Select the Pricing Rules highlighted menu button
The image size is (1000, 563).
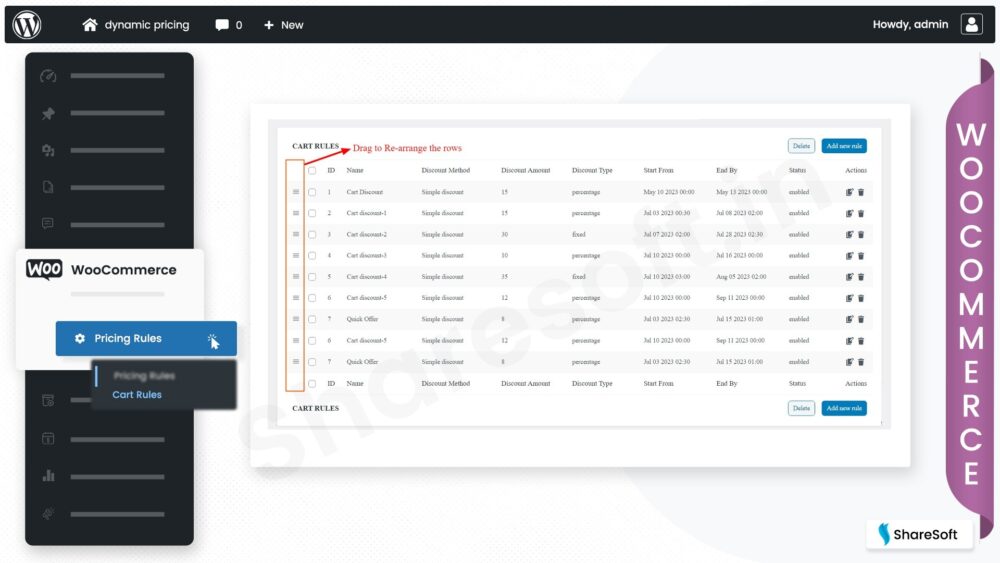coord(146,339)
